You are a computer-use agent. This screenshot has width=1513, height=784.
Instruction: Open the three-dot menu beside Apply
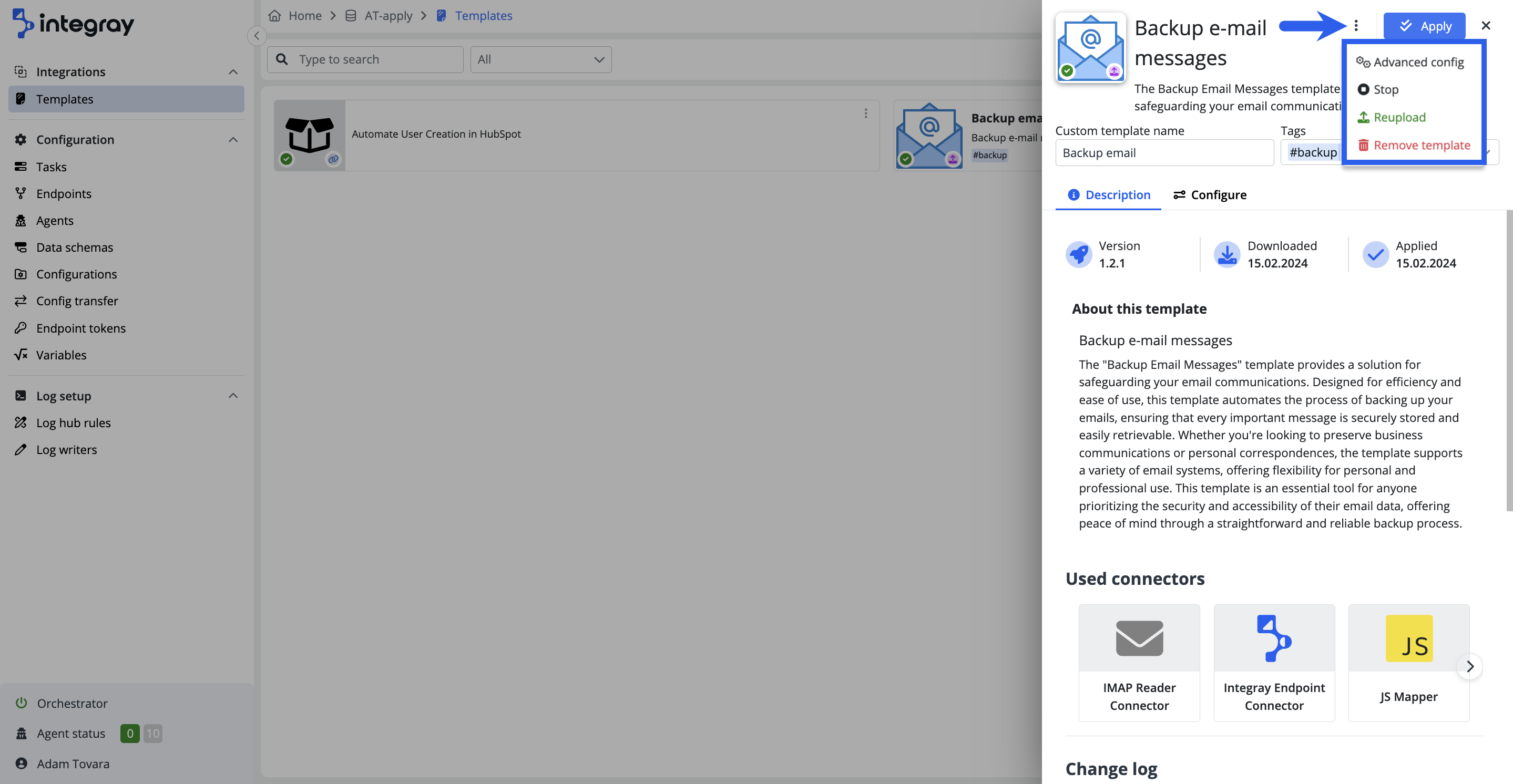(x=1356, y=26)
